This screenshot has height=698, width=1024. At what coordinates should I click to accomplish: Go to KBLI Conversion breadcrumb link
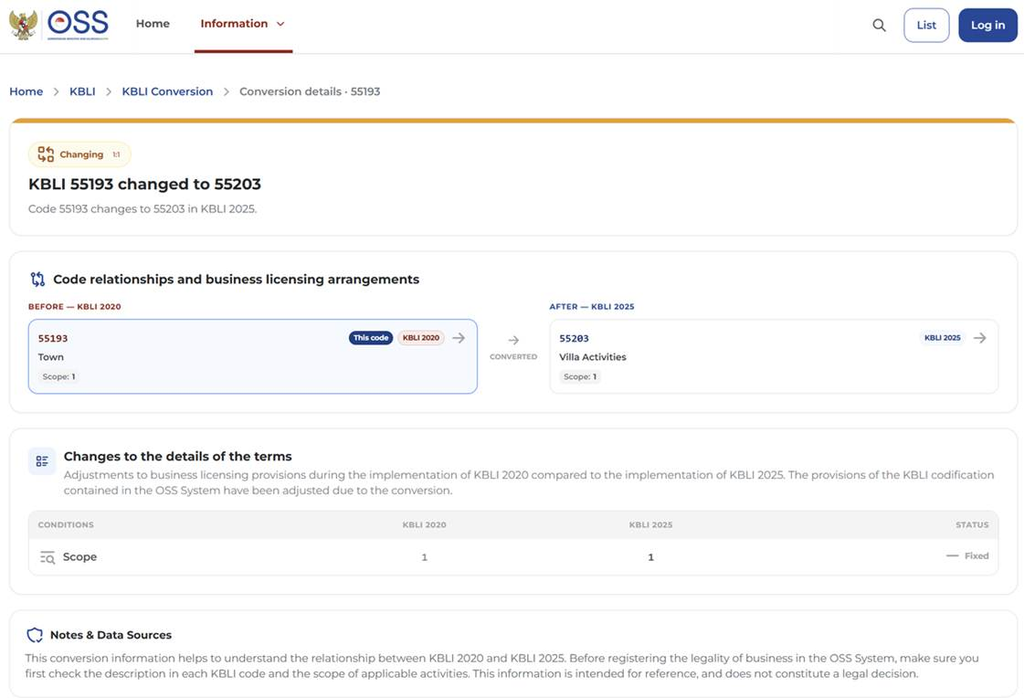(x=167, y=91)
